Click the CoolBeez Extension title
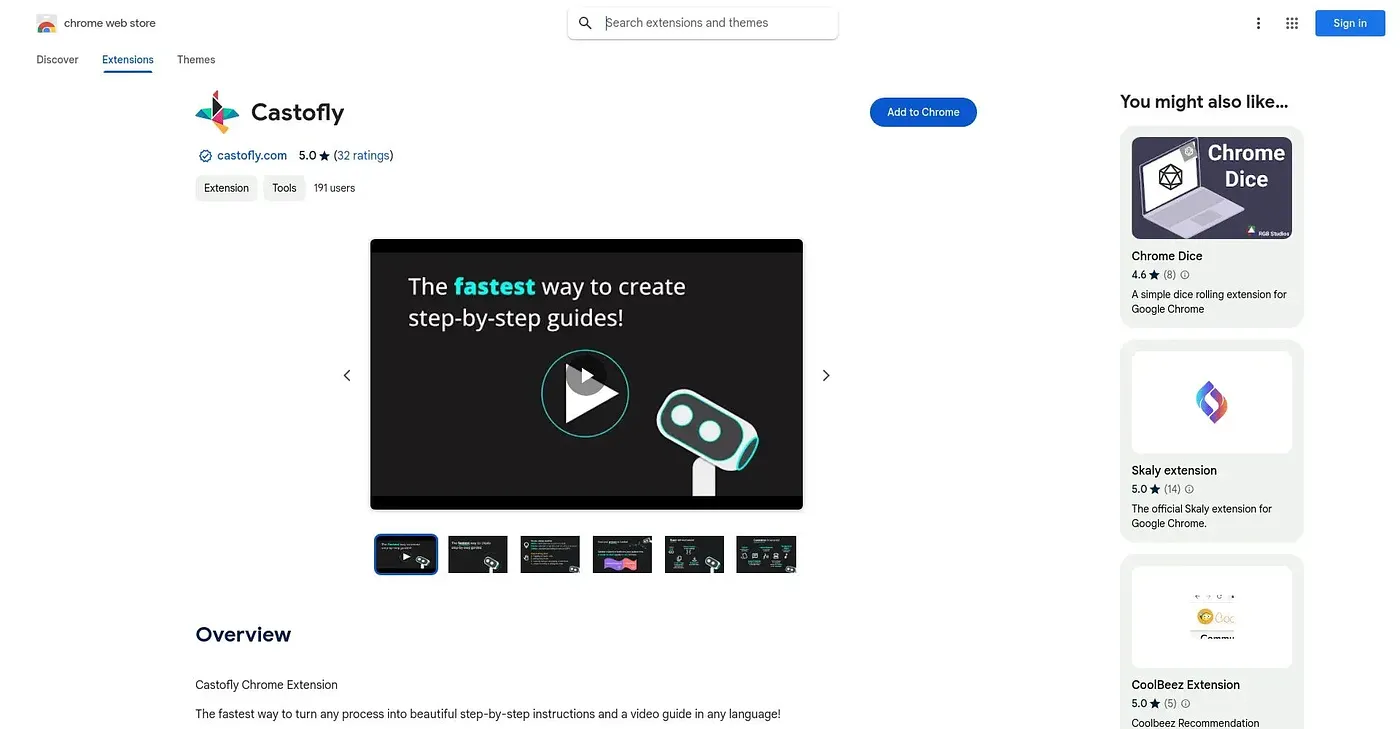Screen dimensions: 1400x729 pos(1186,685)
